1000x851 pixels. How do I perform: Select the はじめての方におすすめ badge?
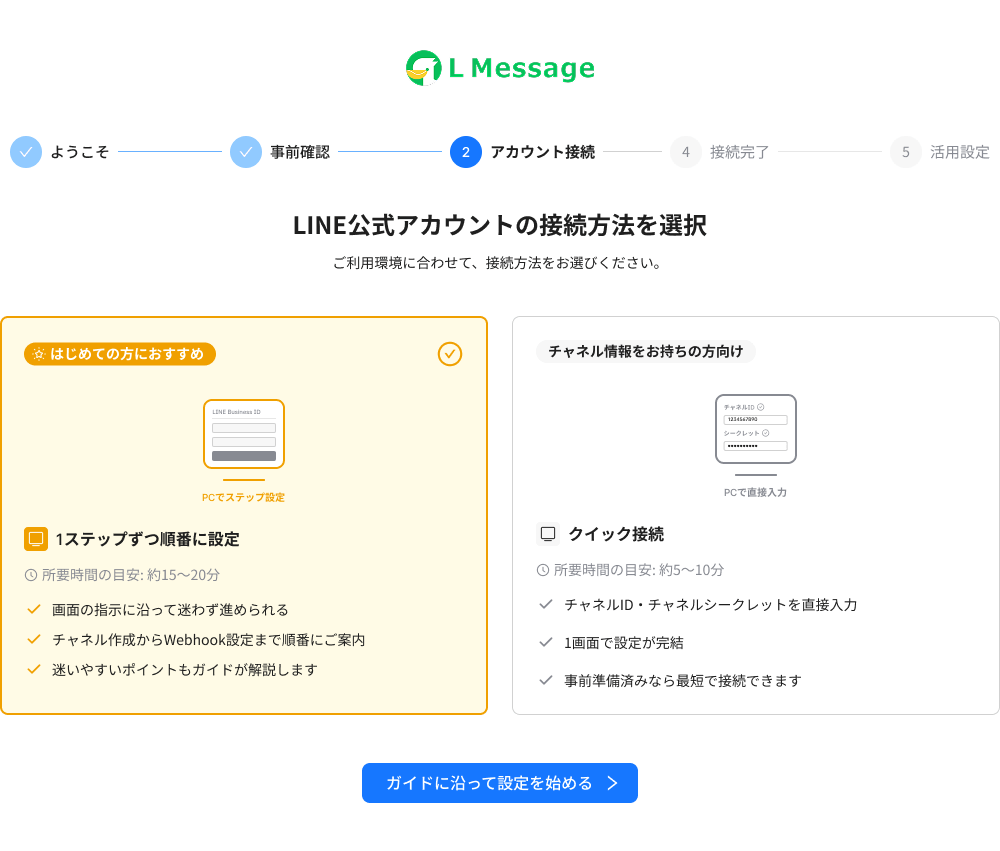click(120, 354)
